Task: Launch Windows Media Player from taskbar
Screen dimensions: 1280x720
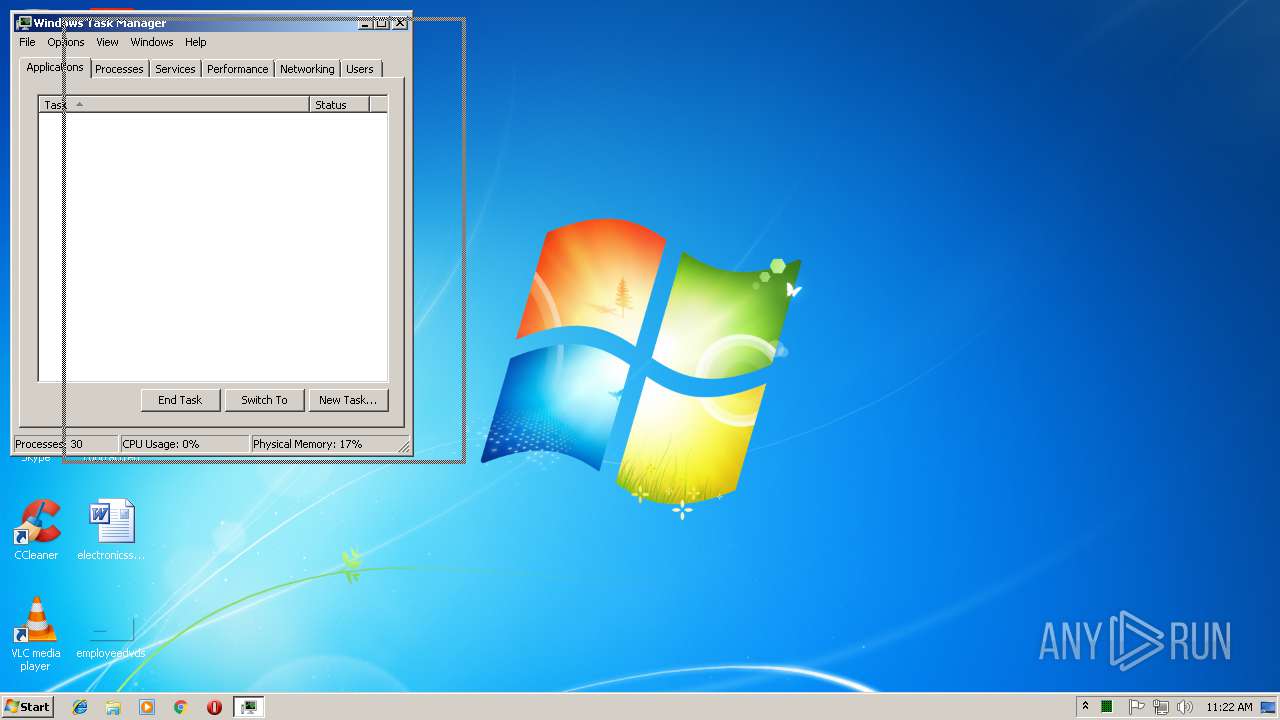Action: (147, 707)
